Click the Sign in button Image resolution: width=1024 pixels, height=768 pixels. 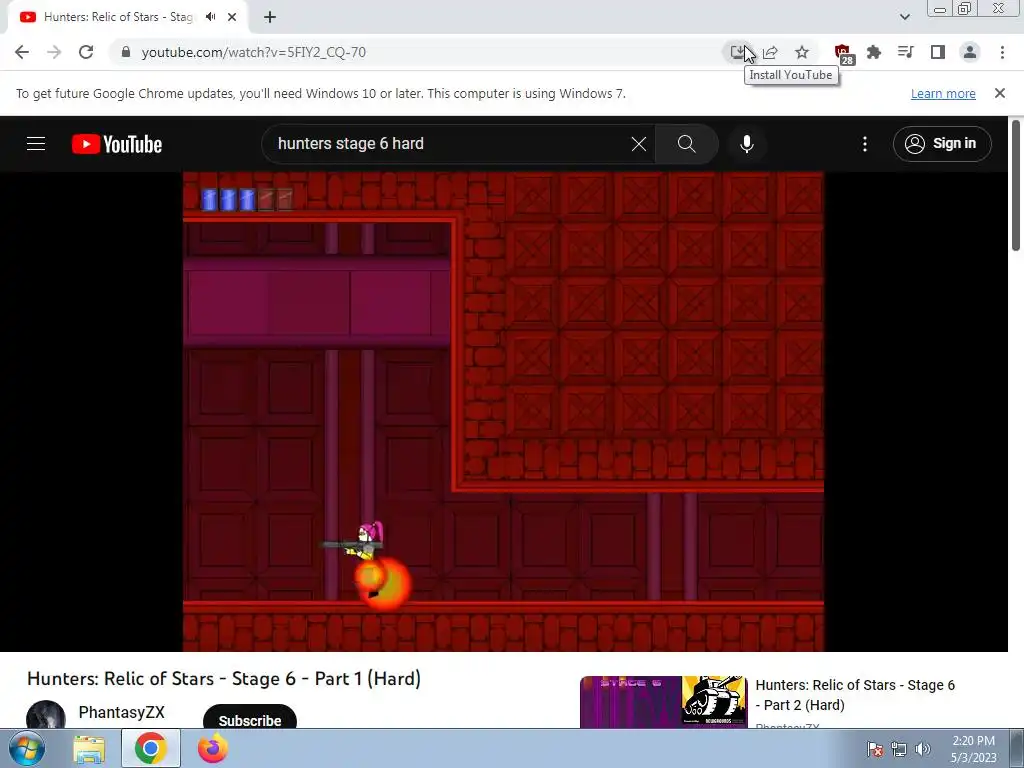pos(942,144)
